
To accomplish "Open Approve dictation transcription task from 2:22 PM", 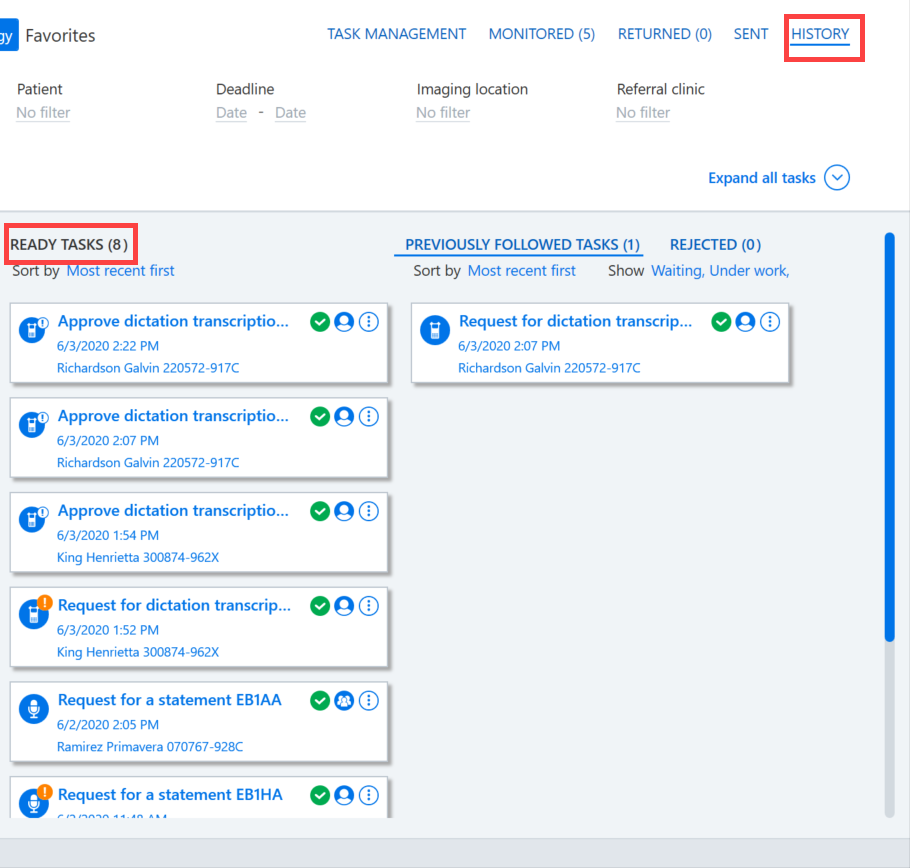I will pos(173,321).
